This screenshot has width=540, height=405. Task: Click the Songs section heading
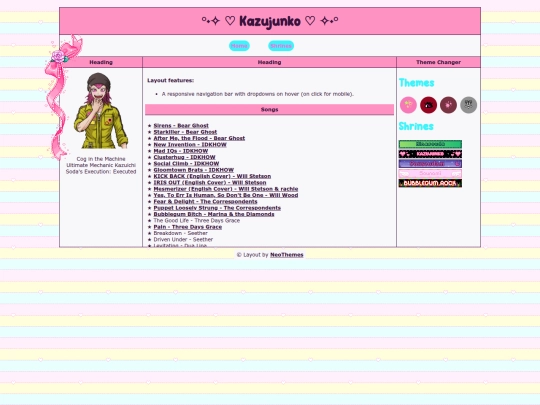[x=269, y=110]
